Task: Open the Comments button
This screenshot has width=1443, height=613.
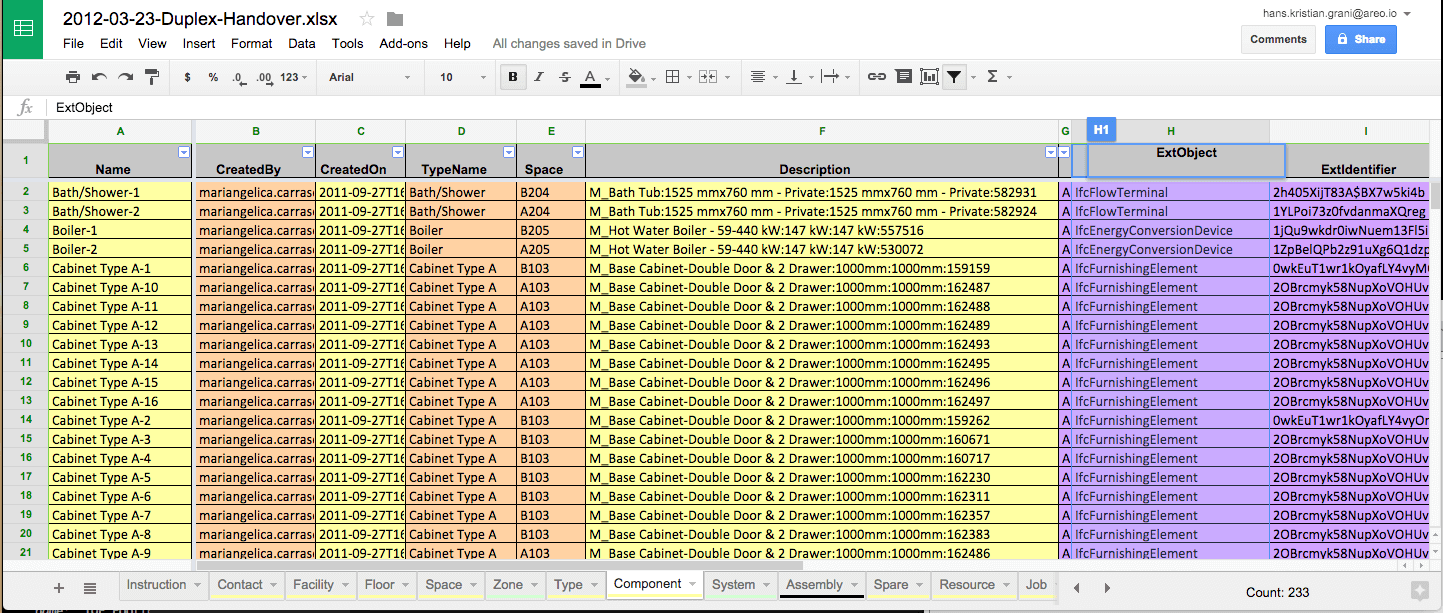Action: pyautogui.click(x=1278, y=39)
